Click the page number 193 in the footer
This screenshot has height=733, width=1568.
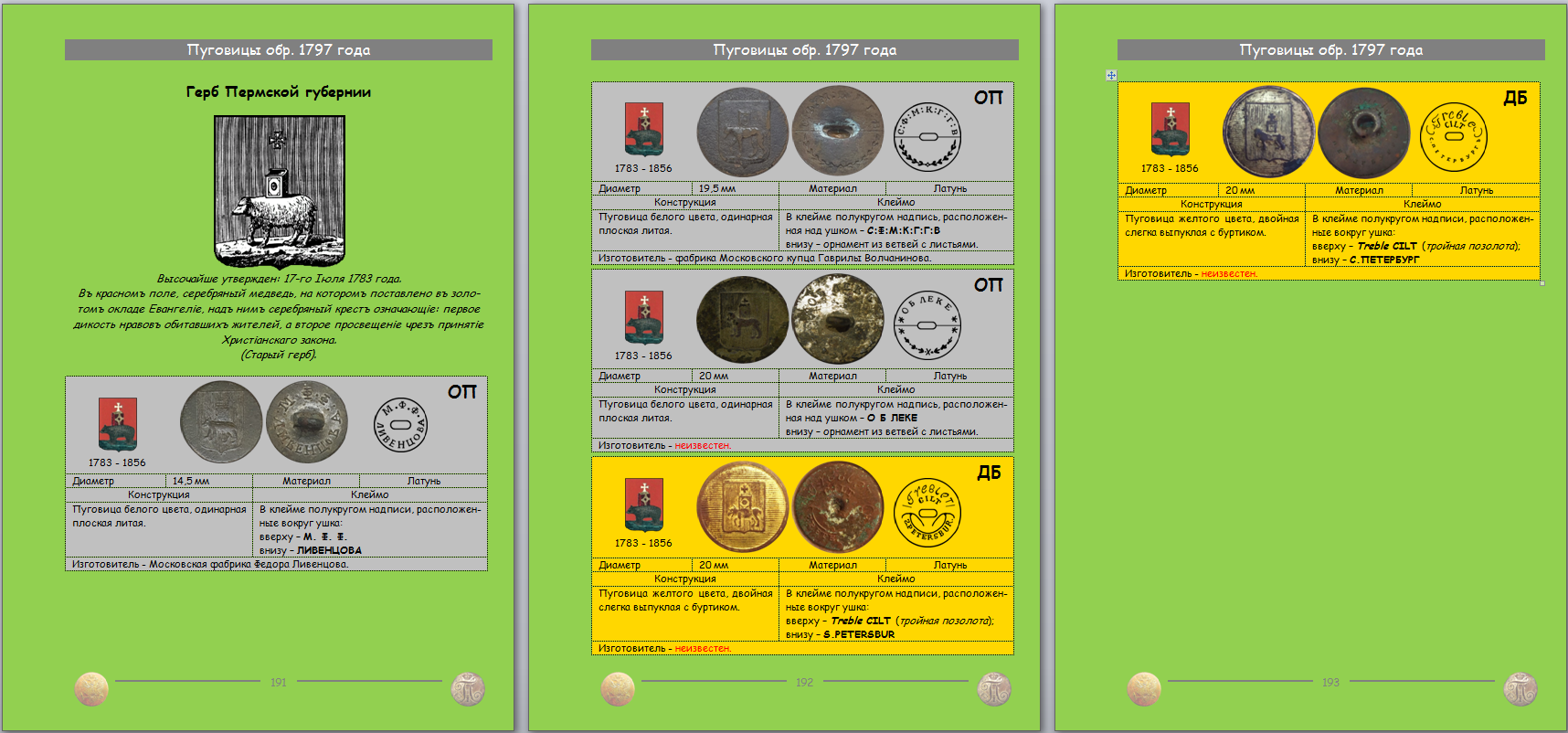[x=1330, y=682]
